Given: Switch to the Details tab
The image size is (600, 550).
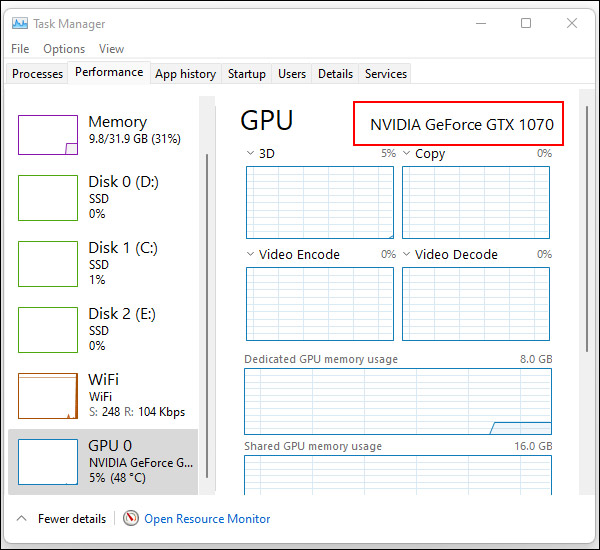Looking at the screenshot, I should [x=335, y=73].
